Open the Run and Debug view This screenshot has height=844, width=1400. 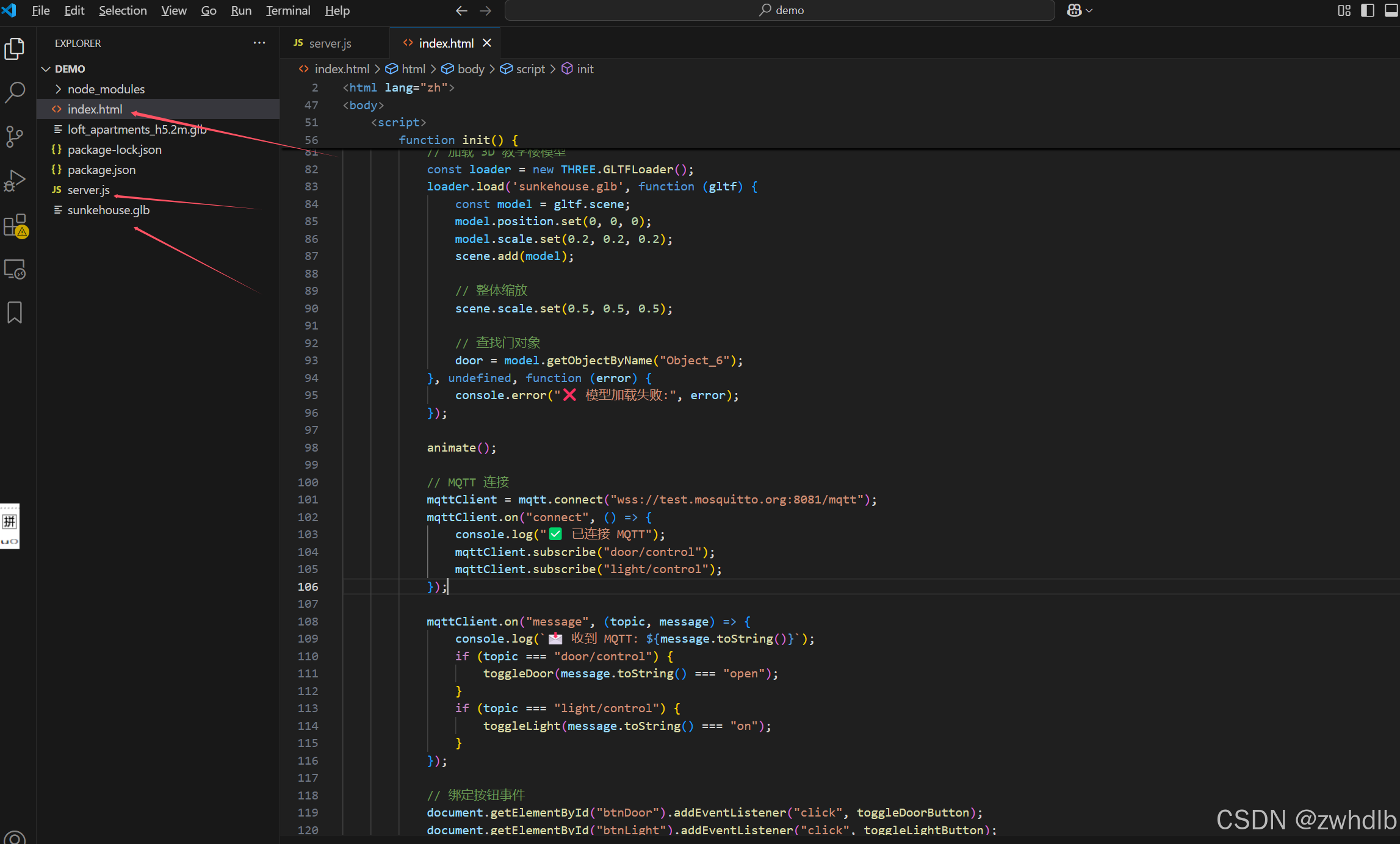15,181
